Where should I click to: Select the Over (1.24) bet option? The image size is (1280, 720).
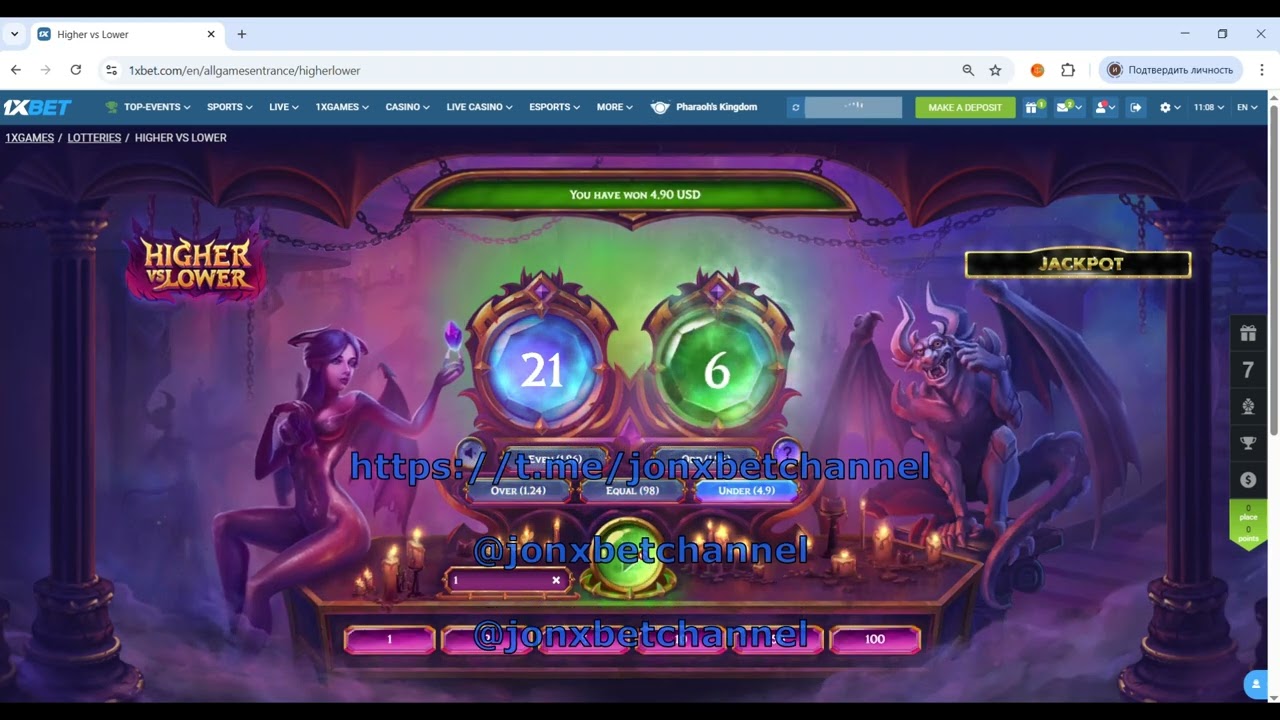click(518, 491)
